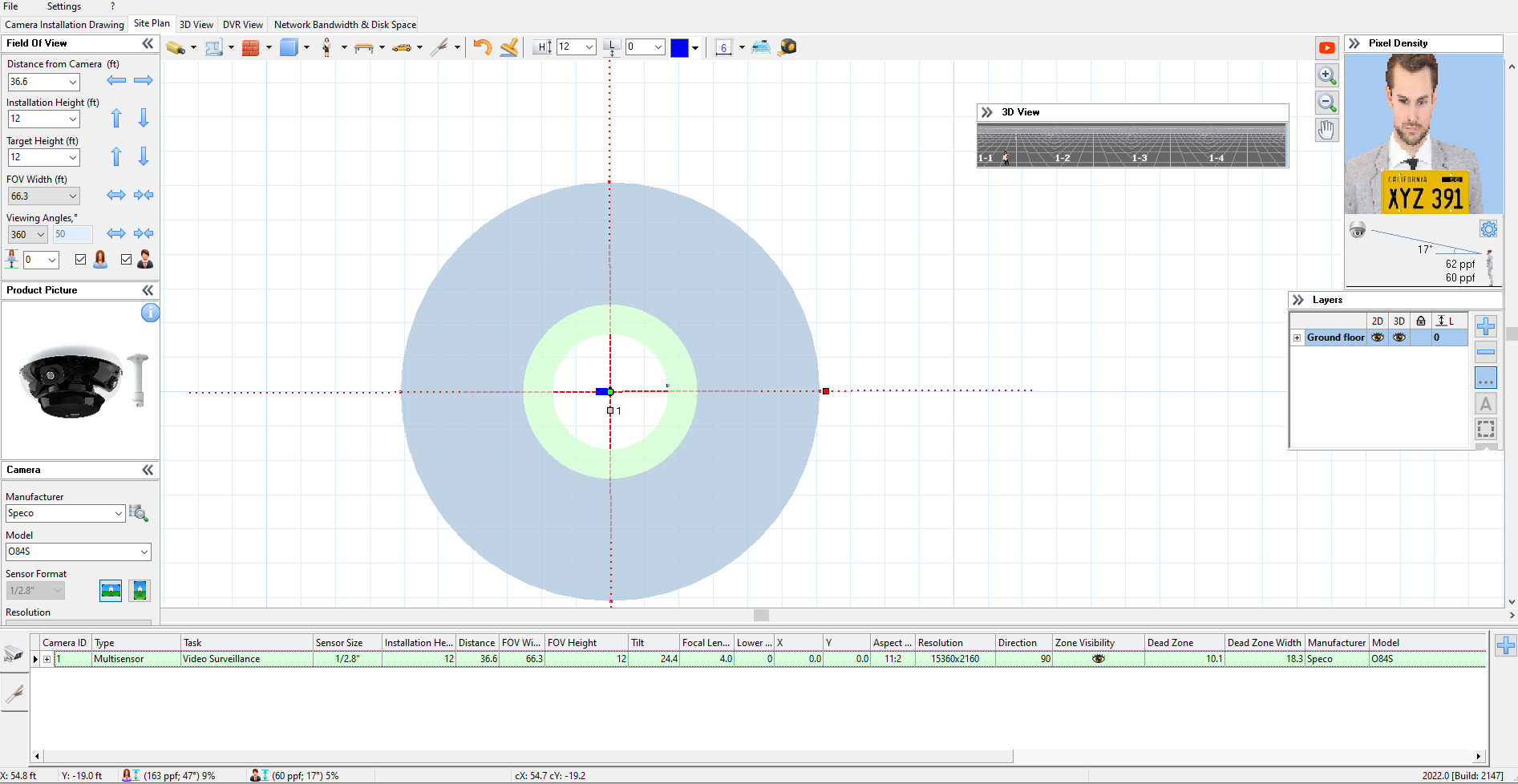Zoom in with the magnifier plus icon
The image size is (1518, 784).
1327,75
